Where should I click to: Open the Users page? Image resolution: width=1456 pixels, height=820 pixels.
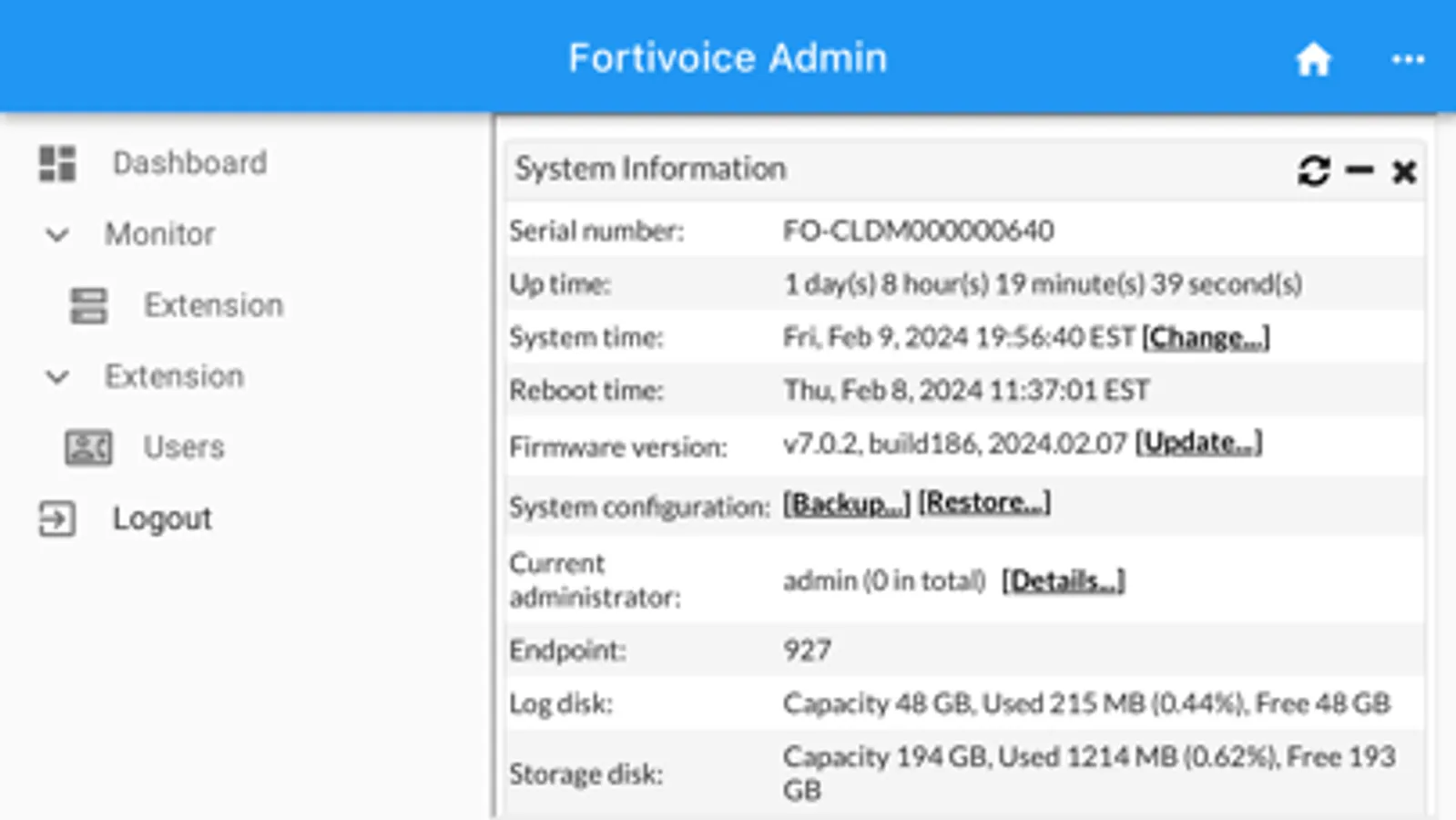(x=183, y=447)
